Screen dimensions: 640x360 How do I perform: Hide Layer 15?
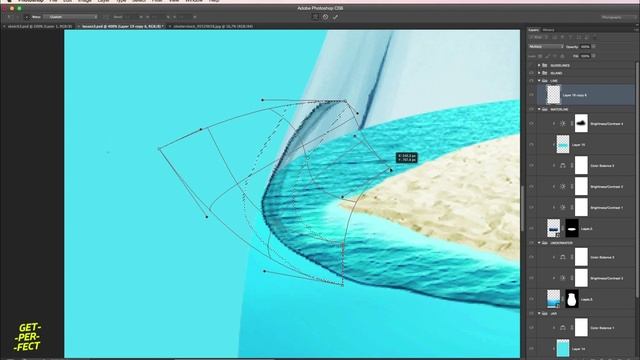531,144
